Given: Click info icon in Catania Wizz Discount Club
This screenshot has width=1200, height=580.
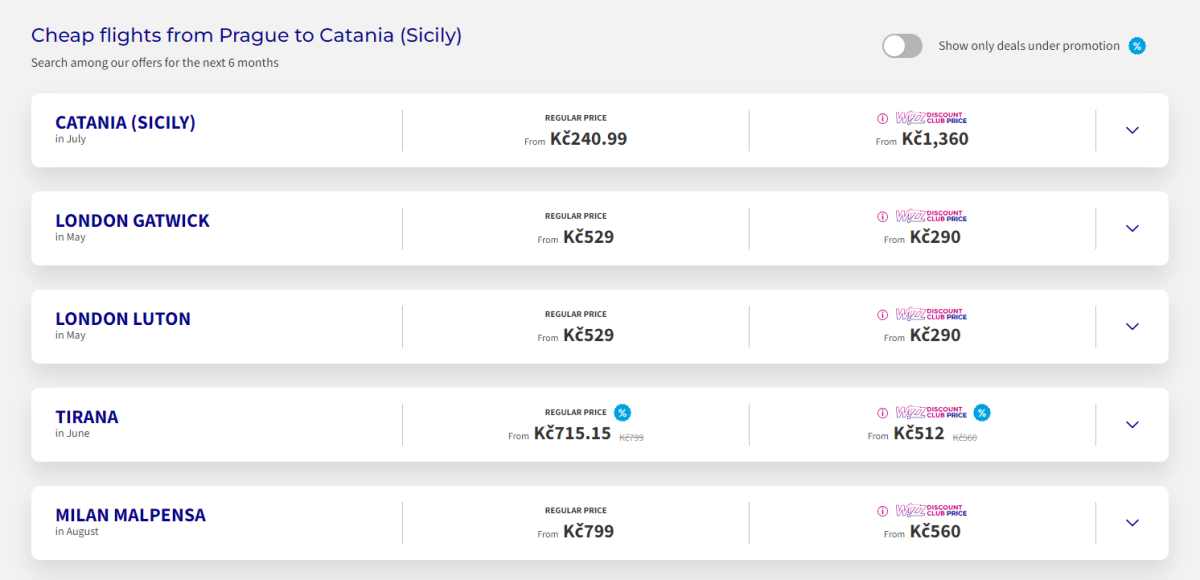Looking at the screenshot, I should [x=882, y=118].
